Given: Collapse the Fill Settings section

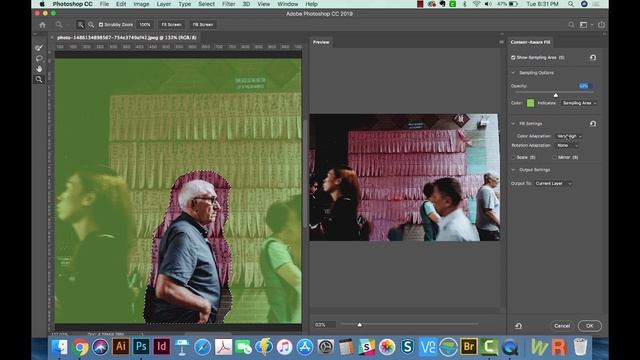Looking at the screenshot, I should coord(513,124).
